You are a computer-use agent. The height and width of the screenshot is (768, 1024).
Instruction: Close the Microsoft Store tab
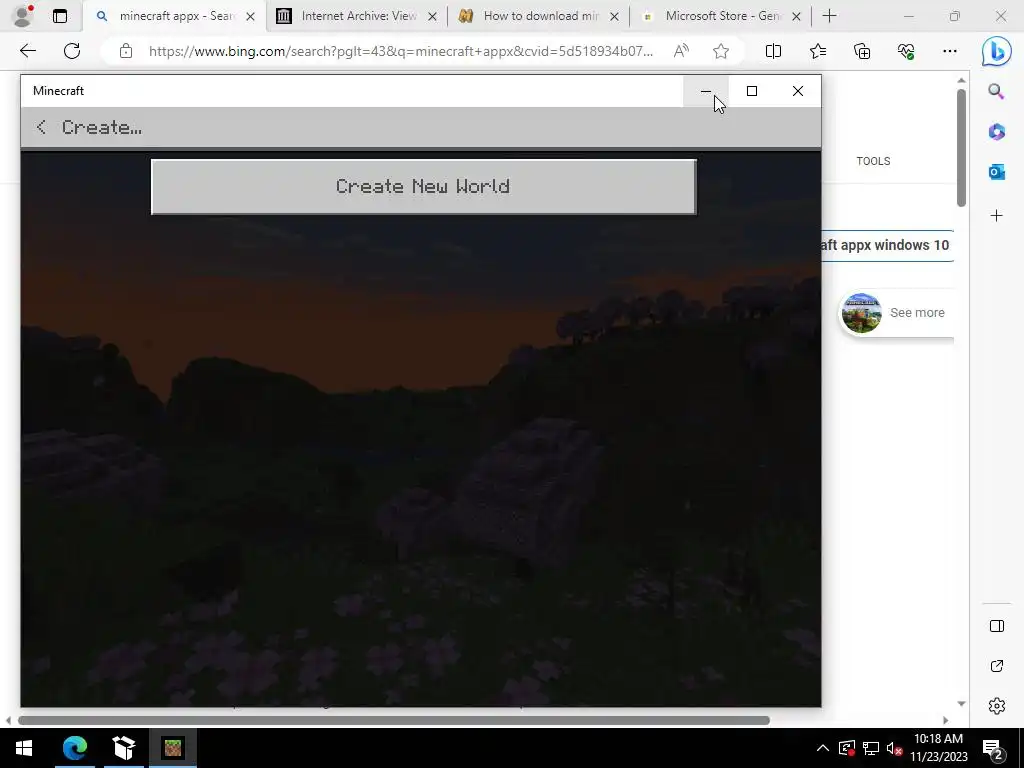(796, 17)
